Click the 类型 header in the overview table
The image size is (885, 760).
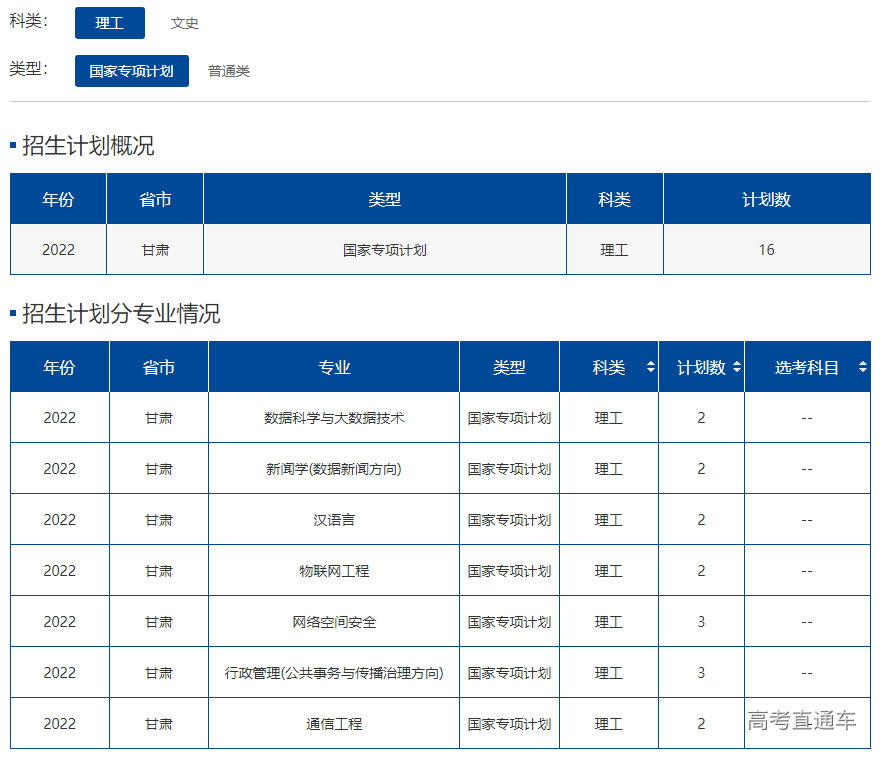click(x=384, y=199)
